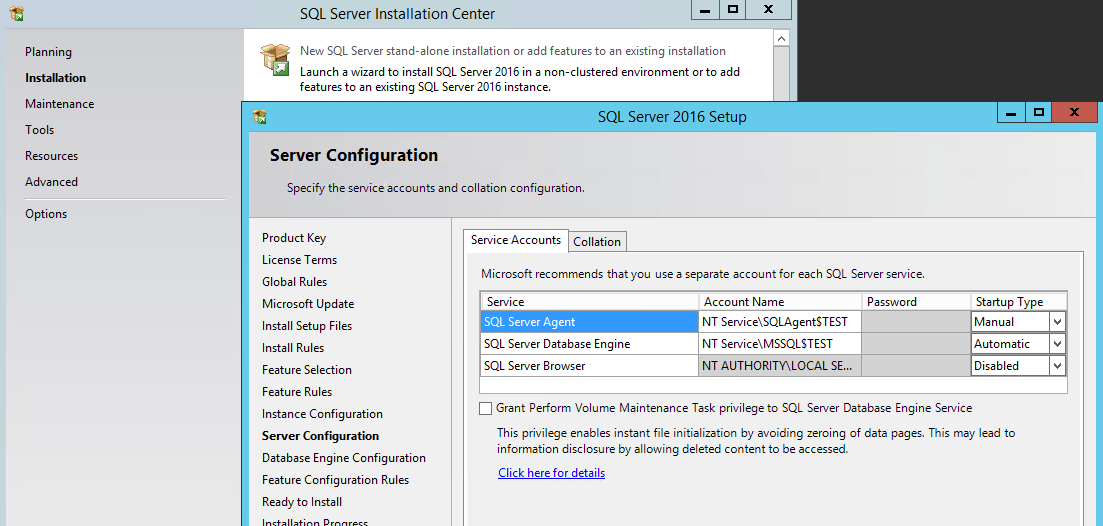Select Server Configuration step in setup list
Image resolution: width=1103 pixels, height=526 pixels.
tap(321, 436)
